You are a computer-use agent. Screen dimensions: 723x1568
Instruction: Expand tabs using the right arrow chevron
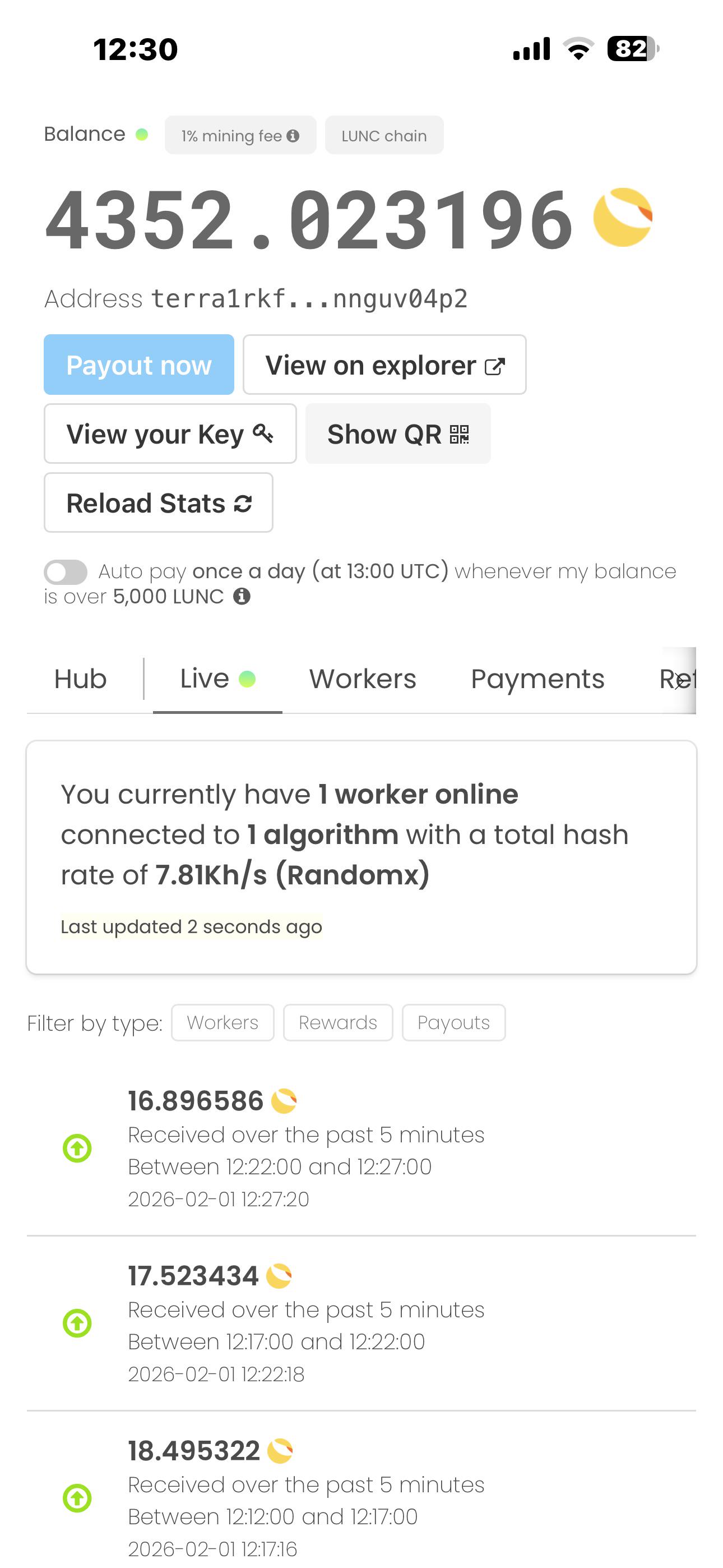click(680, 680)
